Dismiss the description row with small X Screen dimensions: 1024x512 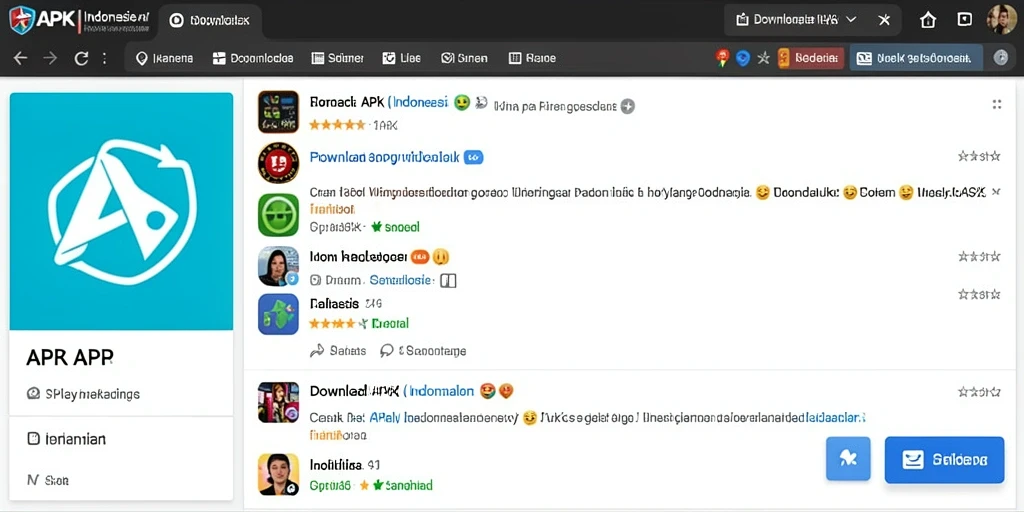click(996, 192)
